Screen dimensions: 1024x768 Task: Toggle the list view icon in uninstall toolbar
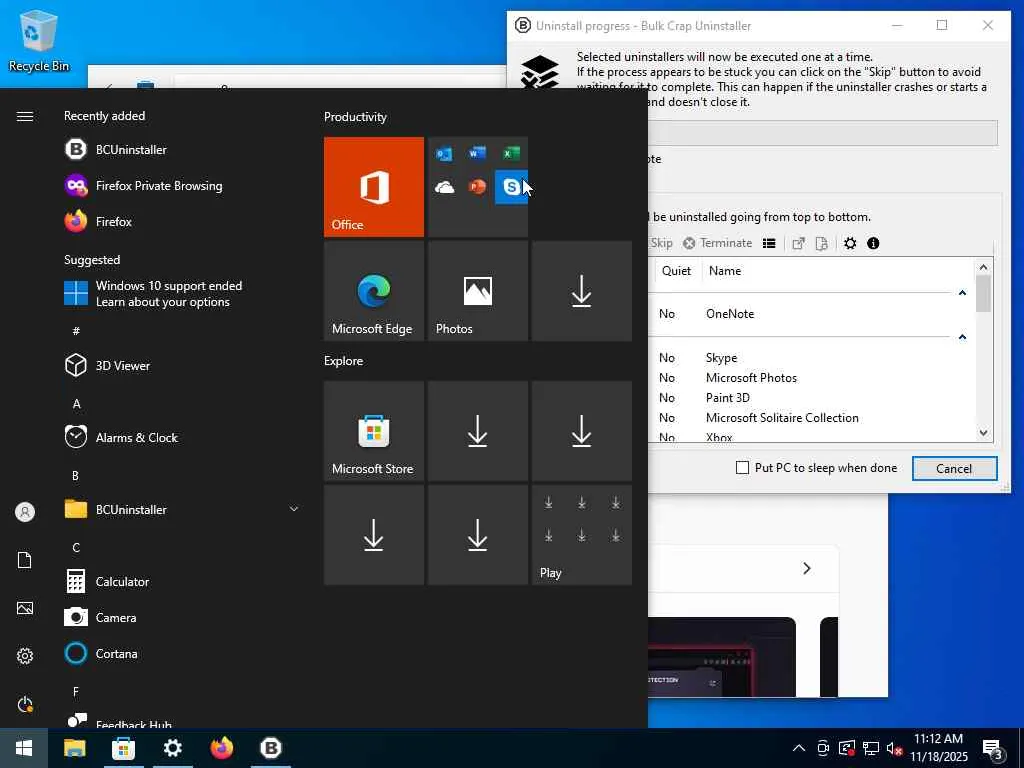(769, 243)
